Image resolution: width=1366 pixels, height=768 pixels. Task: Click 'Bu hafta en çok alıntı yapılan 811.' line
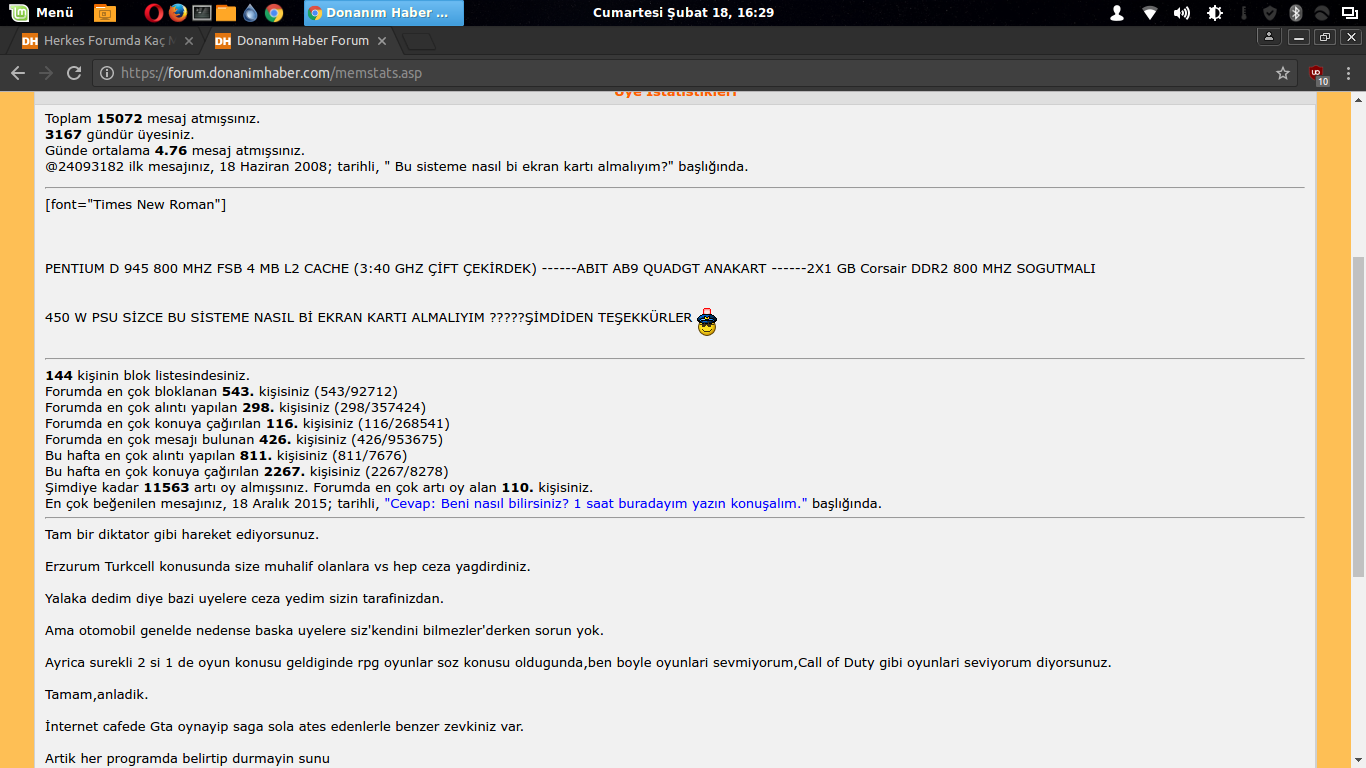226,455
